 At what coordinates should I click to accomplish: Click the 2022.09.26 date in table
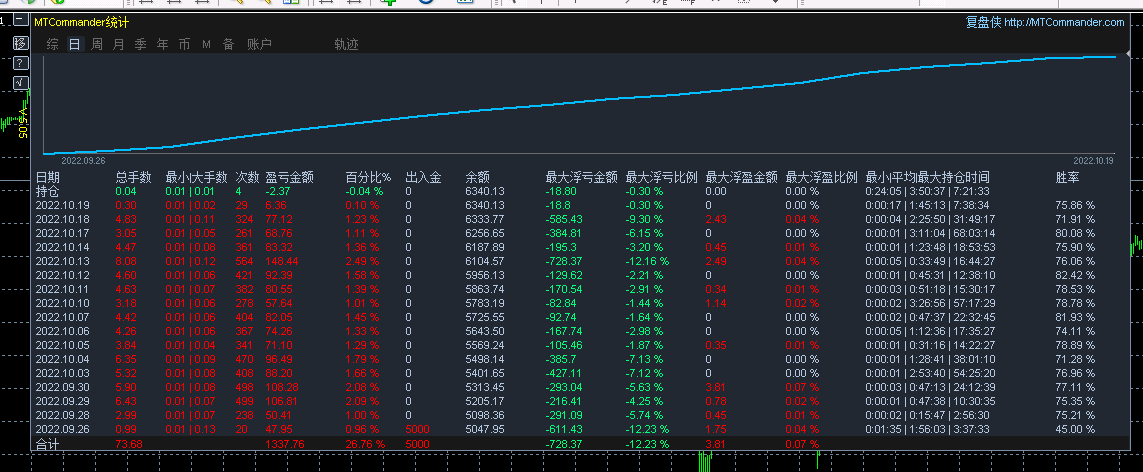(x=62, y=429)
